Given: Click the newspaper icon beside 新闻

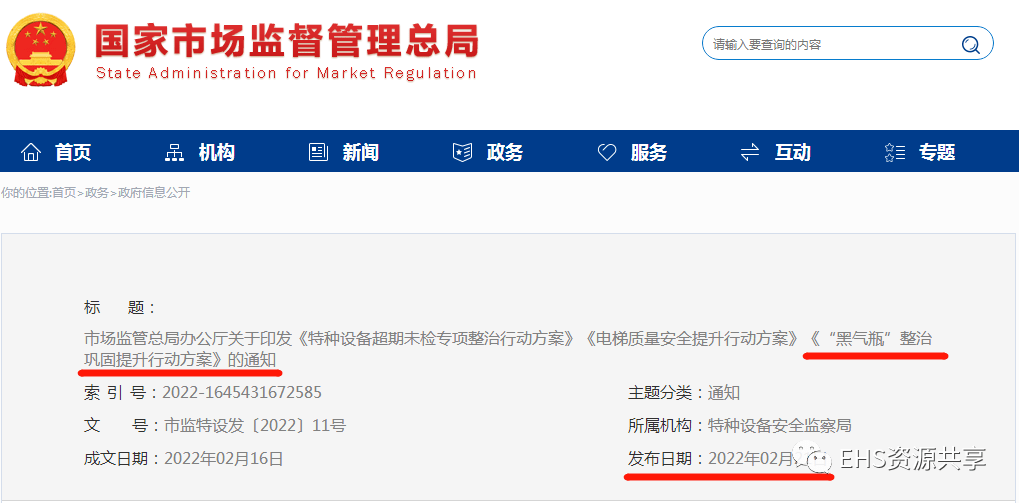Looking at the screenshot, I should (x=318, y=153).
